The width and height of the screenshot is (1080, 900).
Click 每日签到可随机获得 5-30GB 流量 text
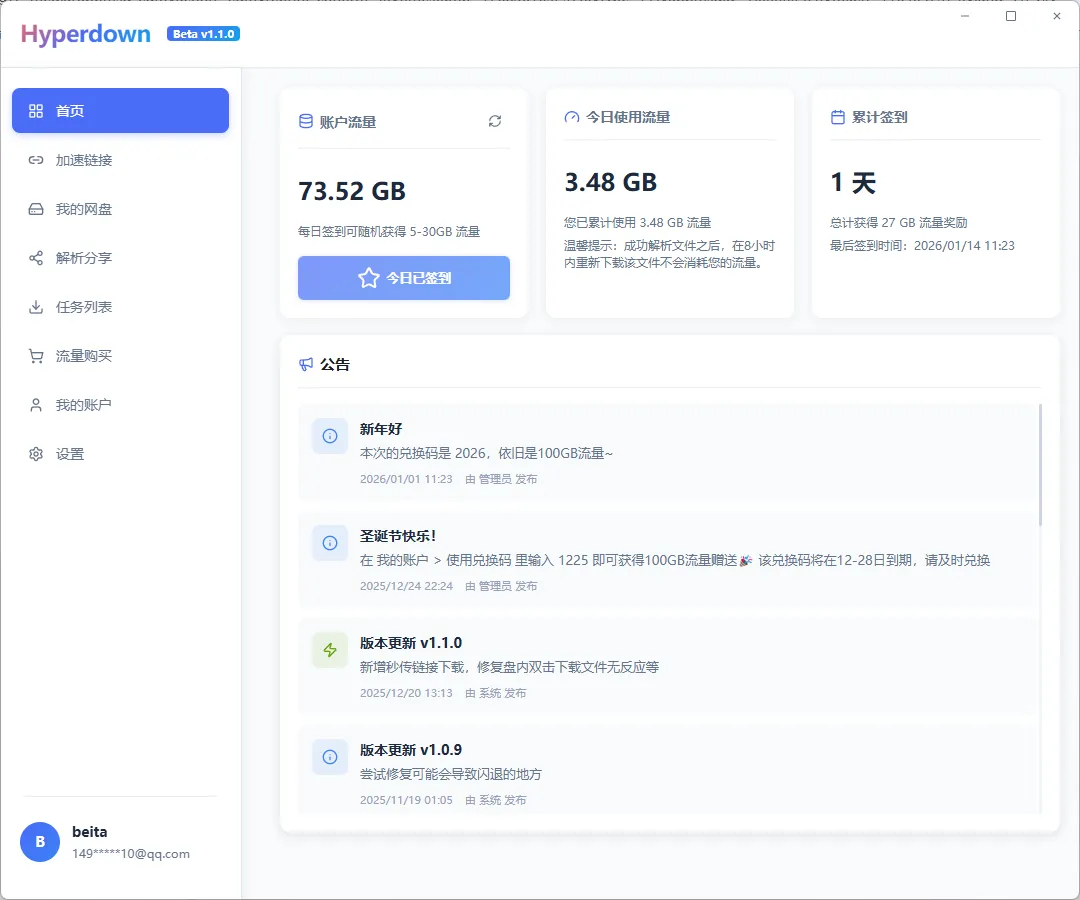click(x=389, y=231)
